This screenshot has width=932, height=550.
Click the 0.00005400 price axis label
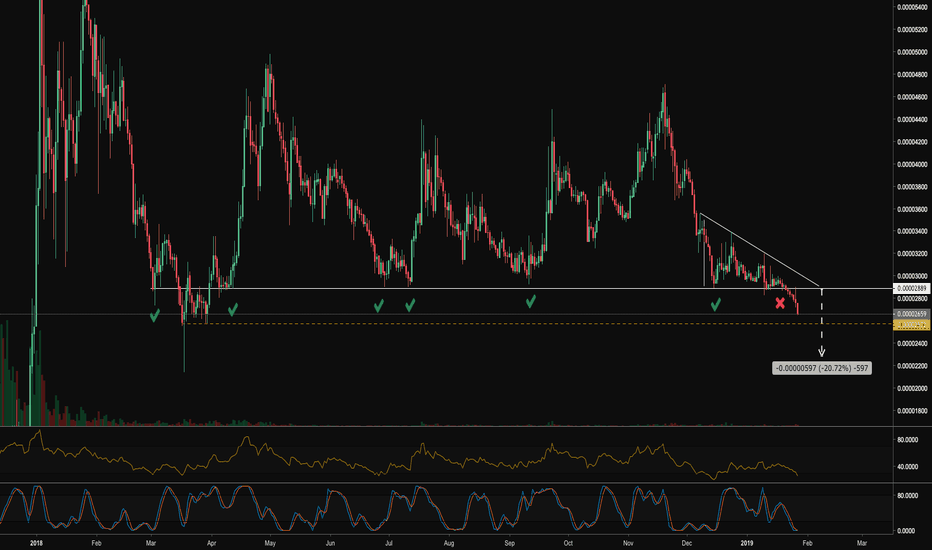tap(913, 7)
